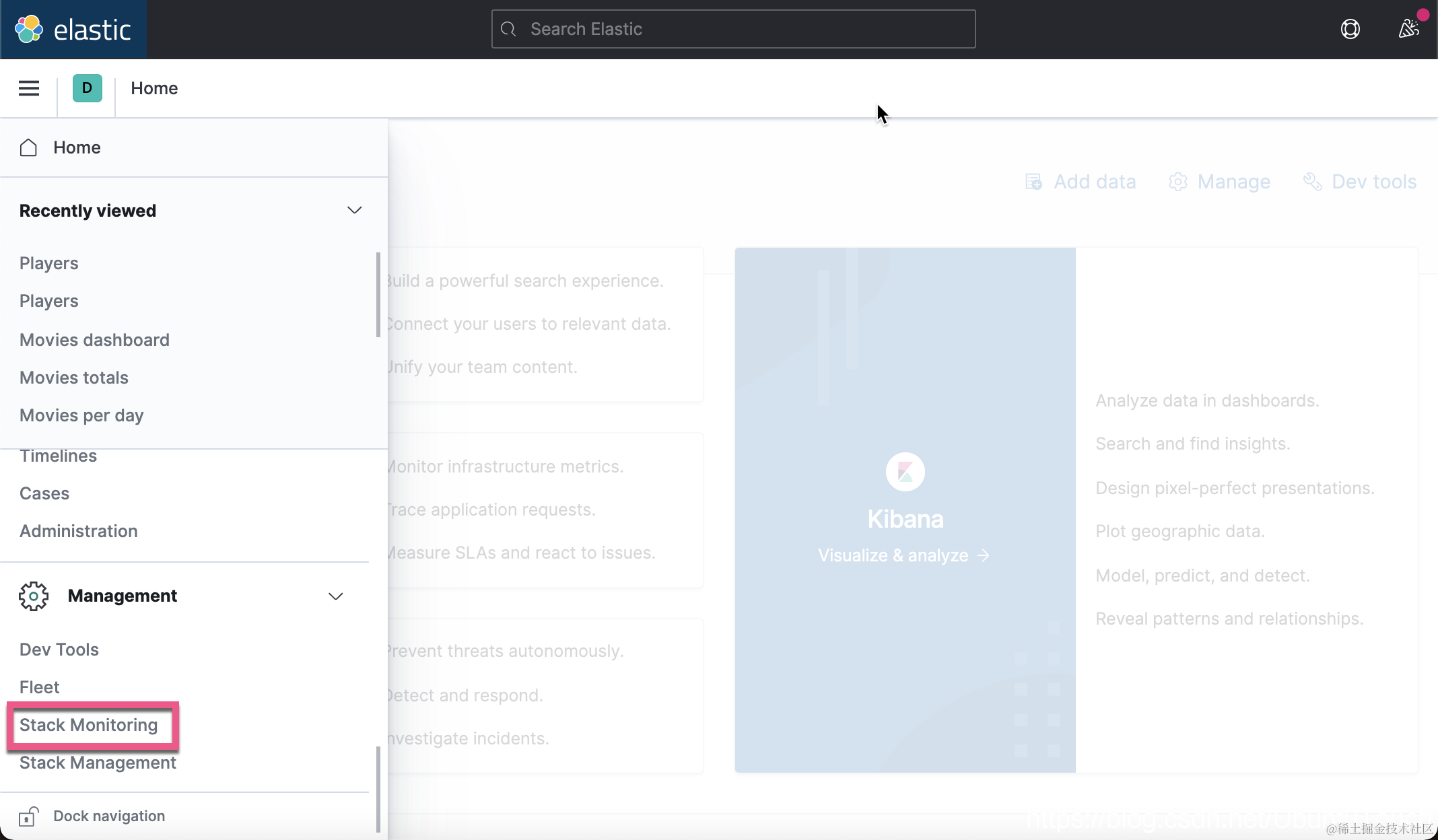Click the Management gear icon
Image resolution: width=1438 pixels, height=840 pixels.
click(34, 596)
